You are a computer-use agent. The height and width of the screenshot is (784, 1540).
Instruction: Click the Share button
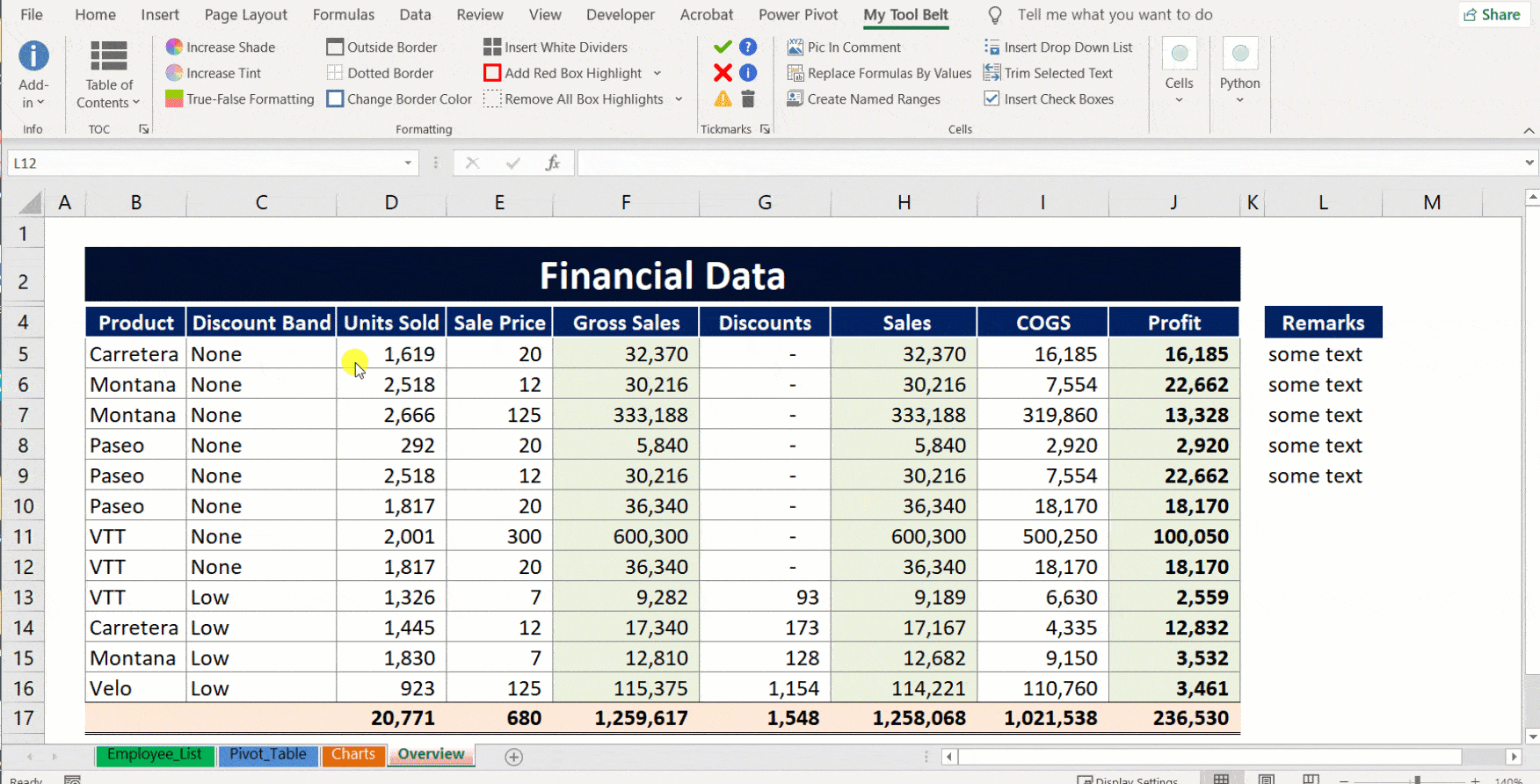pos(1492,15)
